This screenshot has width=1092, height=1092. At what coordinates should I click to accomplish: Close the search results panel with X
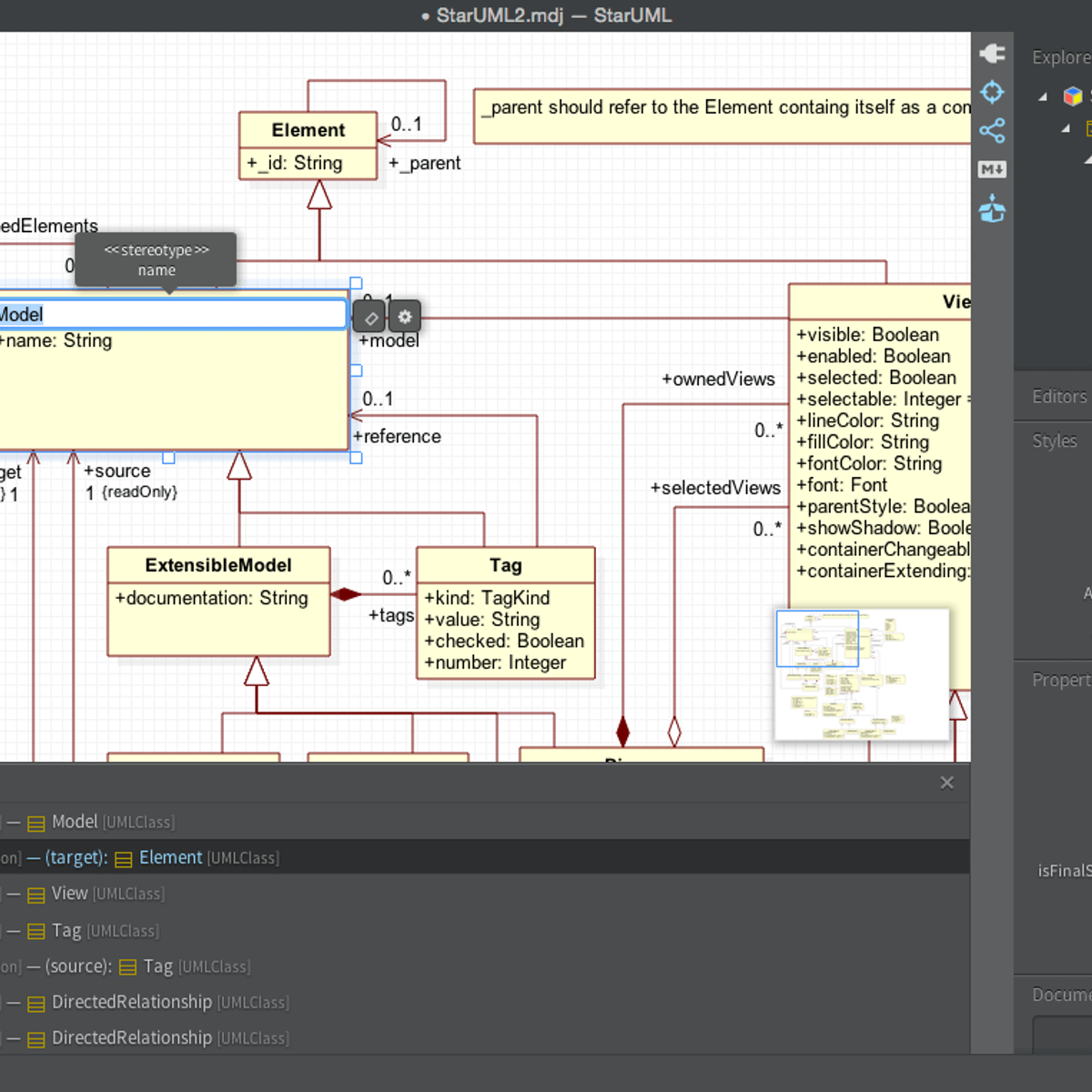click(x=946, y=783)
